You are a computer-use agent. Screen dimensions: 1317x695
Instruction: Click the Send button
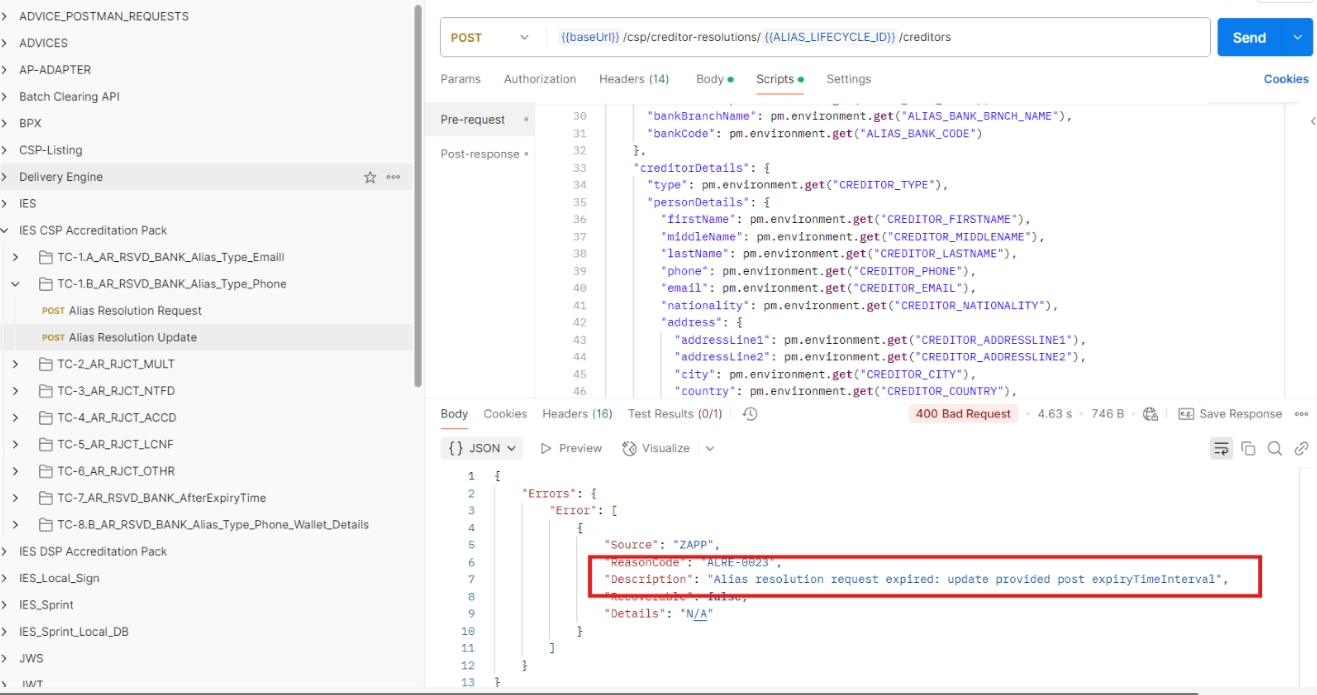coord(1249,37)
